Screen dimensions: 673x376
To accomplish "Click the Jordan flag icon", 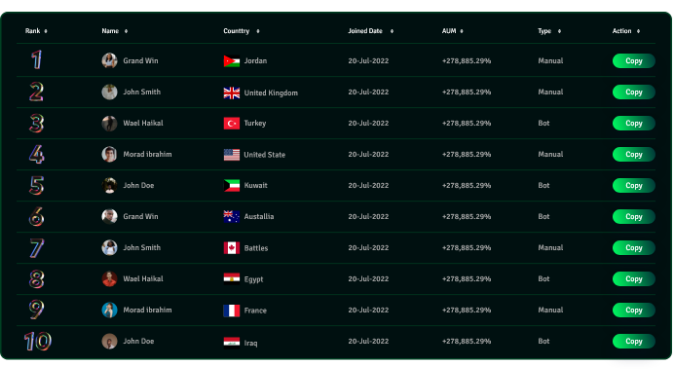I will coord(231,61).
